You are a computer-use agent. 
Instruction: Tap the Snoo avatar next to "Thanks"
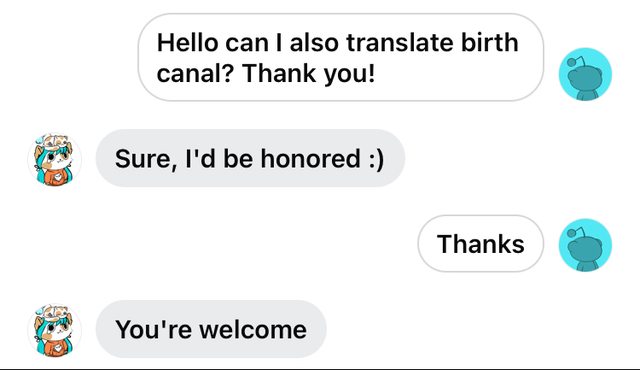coord(585,245)
